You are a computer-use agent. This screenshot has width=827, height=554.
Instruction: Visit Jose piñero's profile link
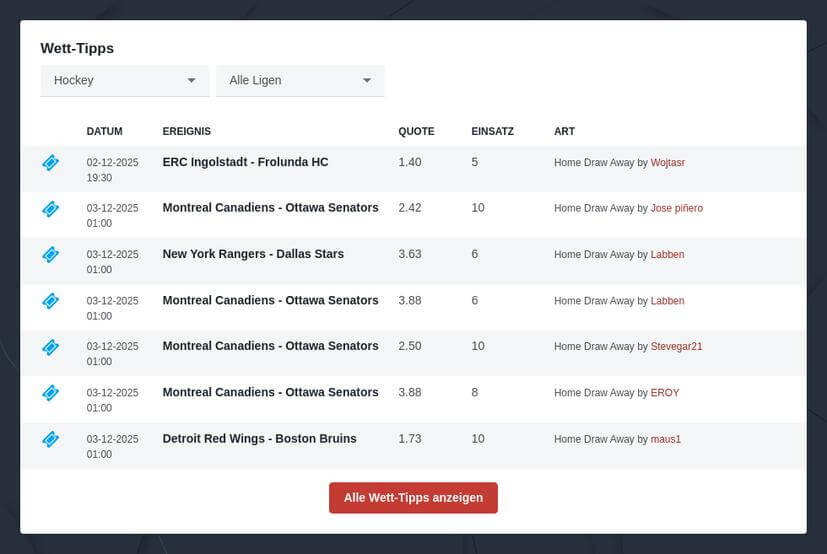click(676, 208)
